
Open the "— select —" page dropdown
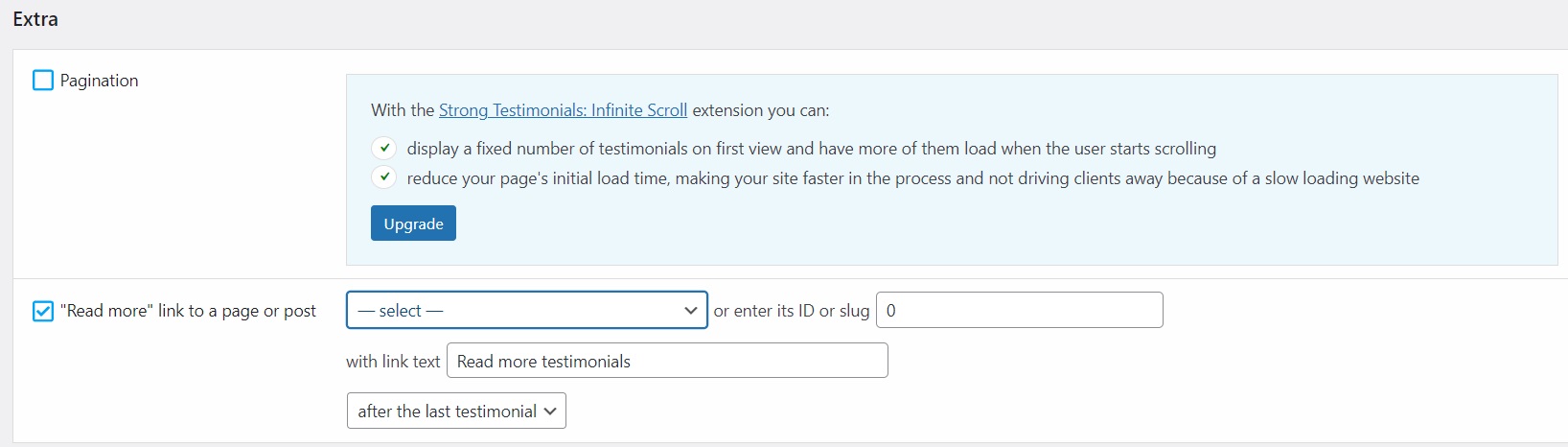(x=526, y=311)
